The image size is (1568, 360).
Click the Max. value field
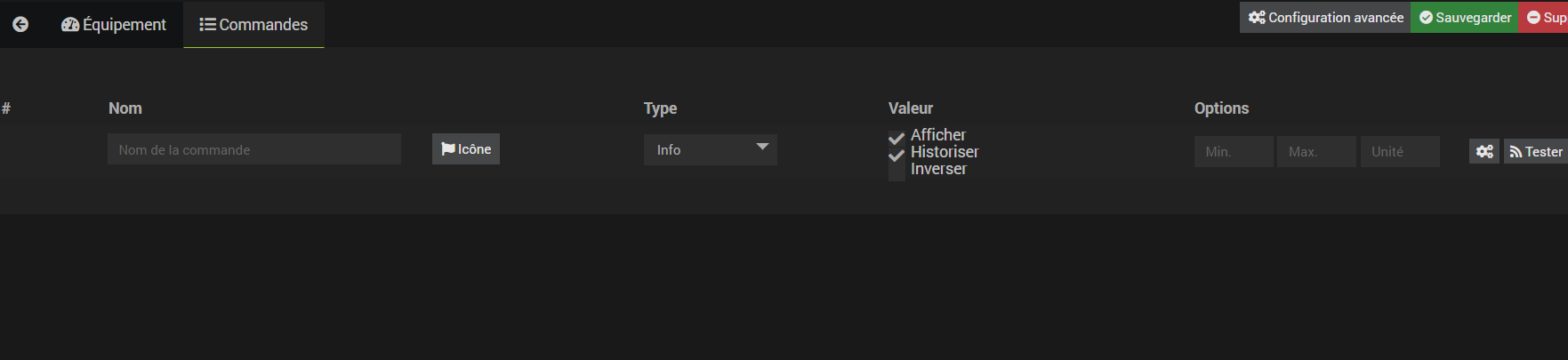click(x=1316, y=152)
